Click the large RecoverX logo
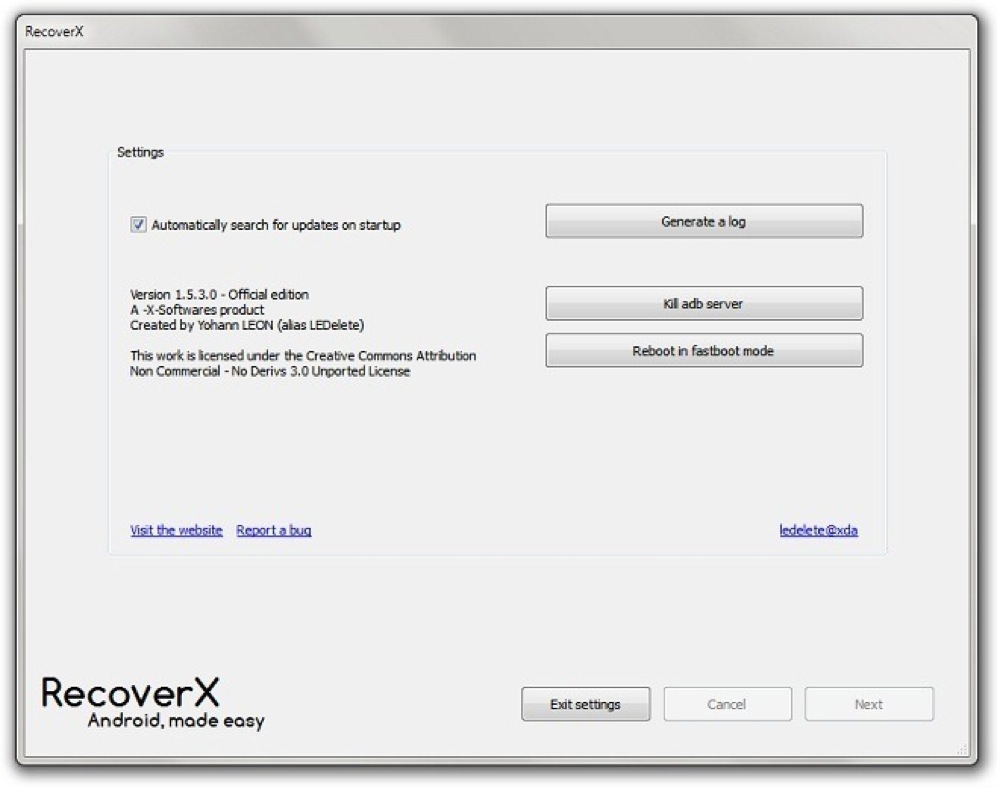This screenshot has height=788, width=1000. pyautogui.click(x=130, y=692)
